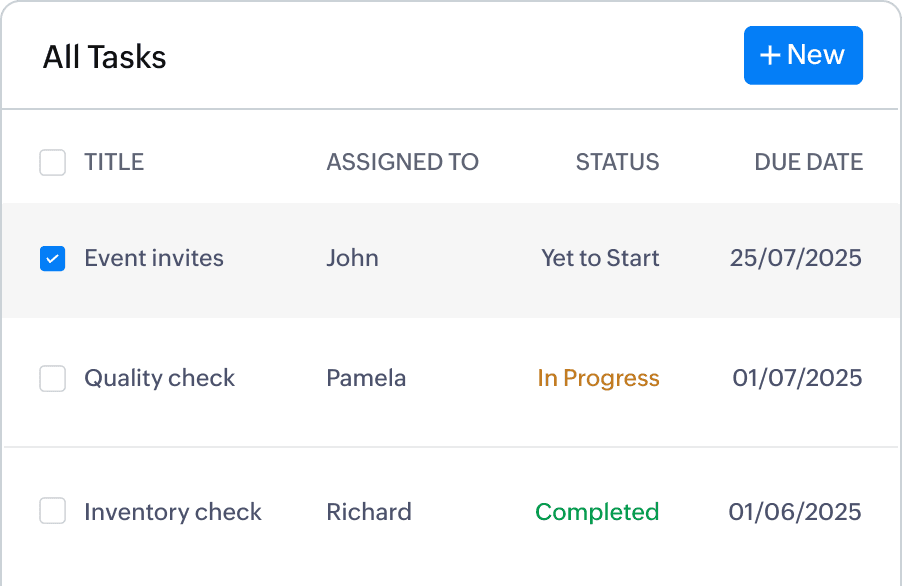Sort by the Title column header
902x586 pixels.
click(114, 162)
